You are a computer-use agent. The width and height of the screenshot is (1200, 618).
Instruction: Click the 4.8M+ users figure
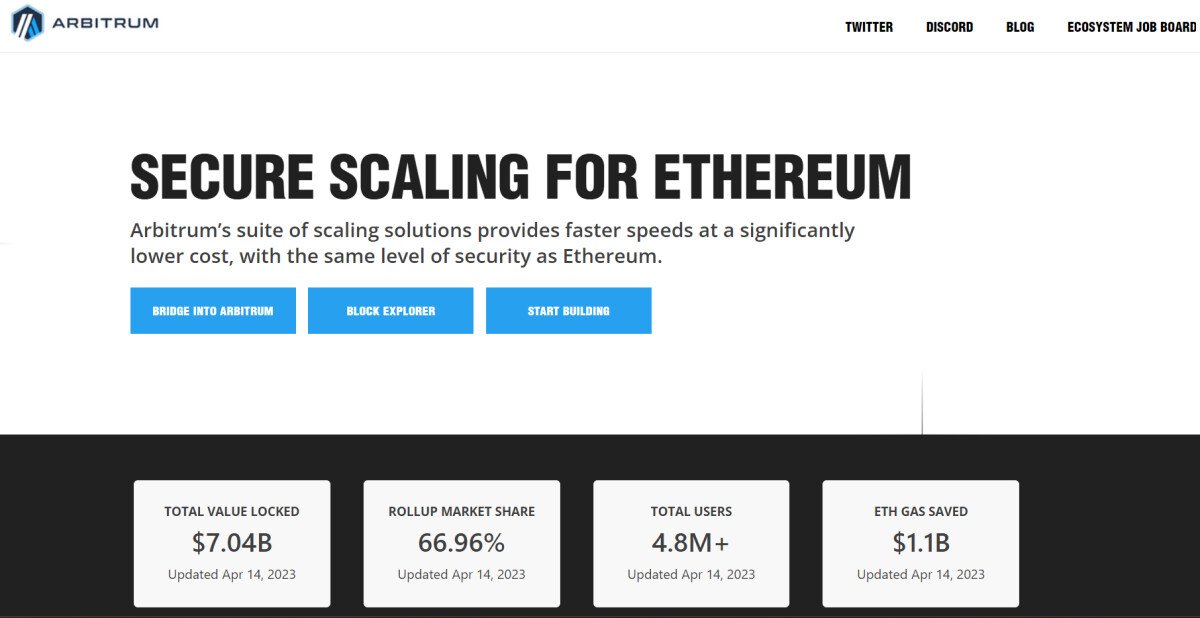point(691,543)
